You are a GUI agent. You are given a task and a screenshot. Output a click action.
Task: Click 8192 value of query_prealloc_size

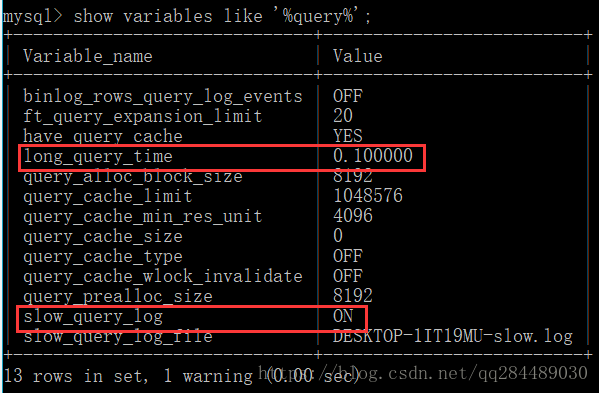(x=353, y=296)
